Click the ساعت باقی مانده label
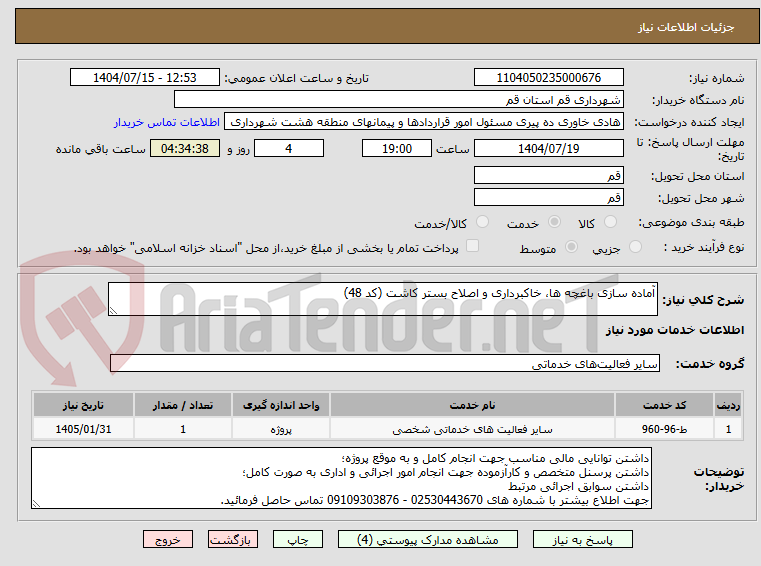Screen dimensions: 761x566 click(x=100, y=149)
